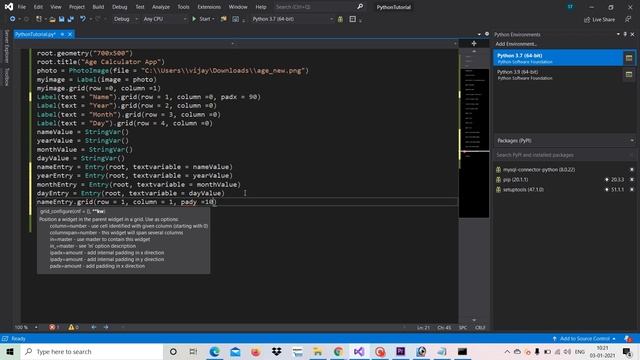
Task: Click the next issue arrow in status strip
Action: (106, 327)
